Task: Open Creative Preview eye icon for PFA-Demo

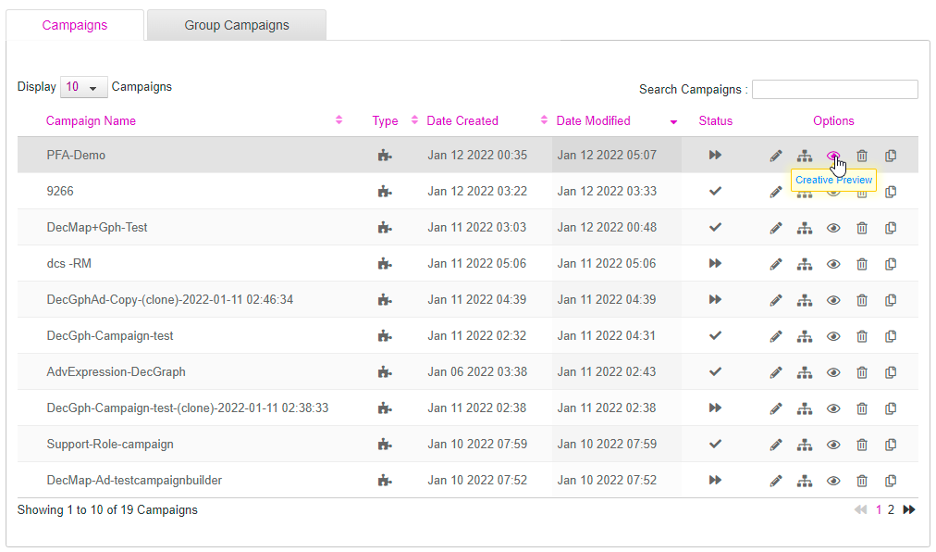Action: click(833, 156)
